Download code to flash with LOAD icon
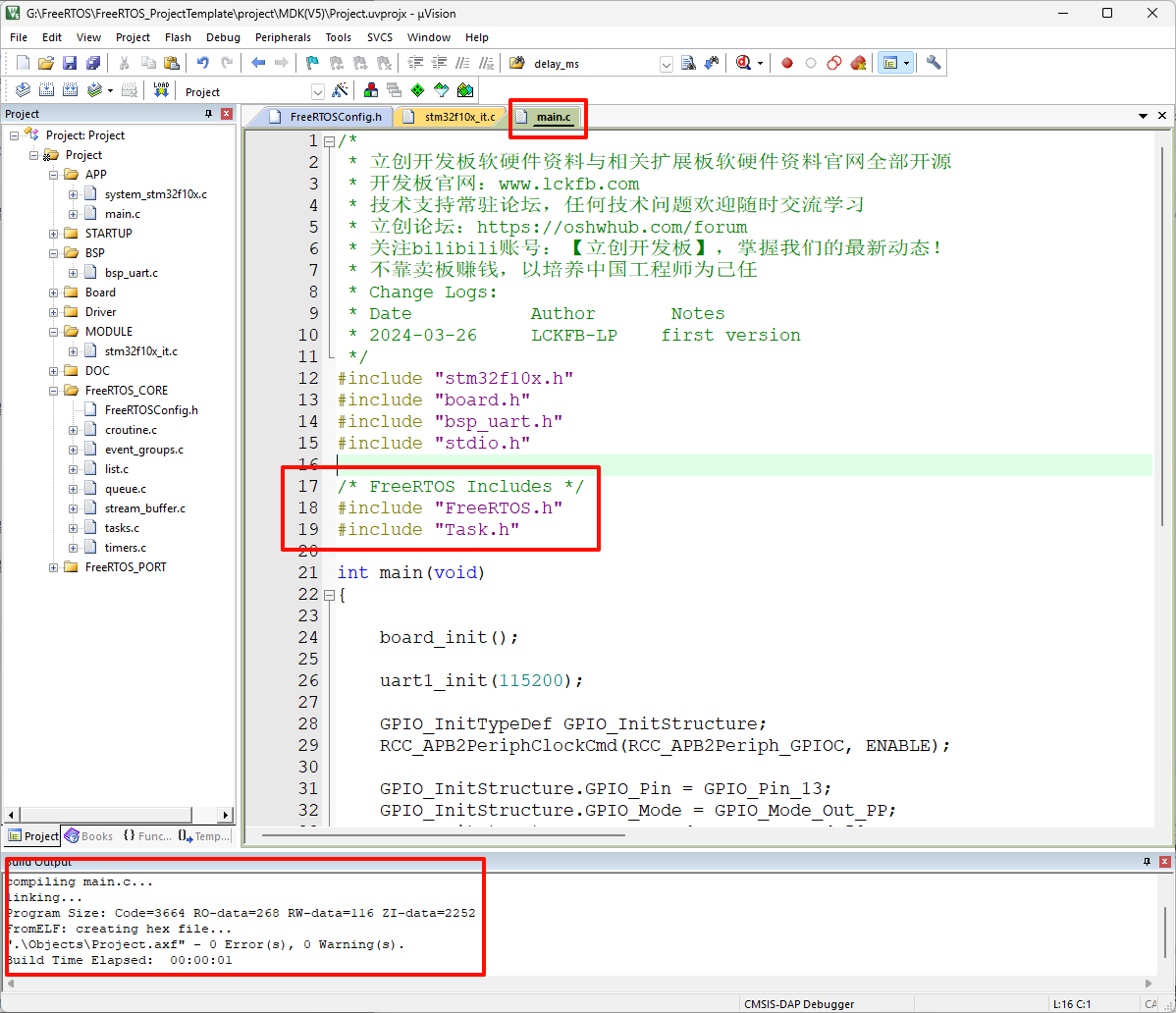1176x1013 pixels. [161, 90]
